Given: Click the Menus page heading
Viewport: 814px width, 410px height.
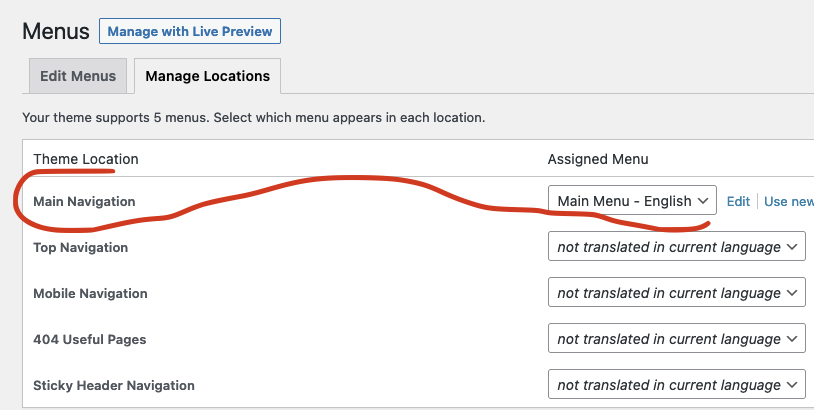Looking at the screenshot, I should tap(56, 31).
